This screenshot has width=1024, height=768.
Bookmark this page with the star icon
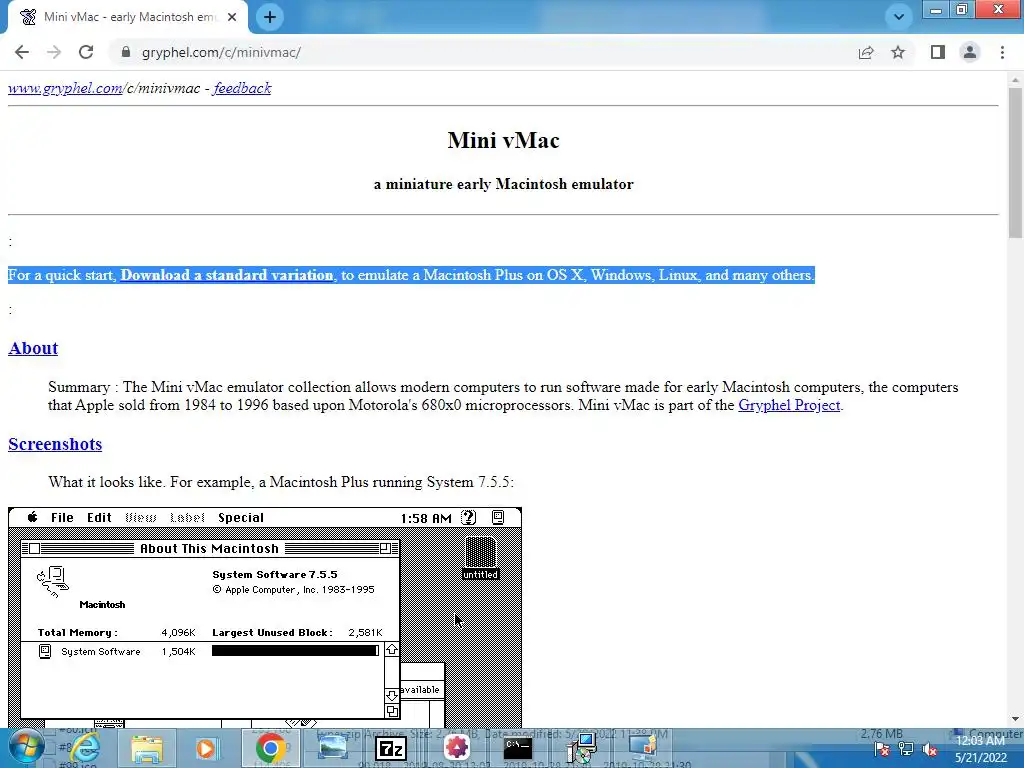(x=898, y=52)
